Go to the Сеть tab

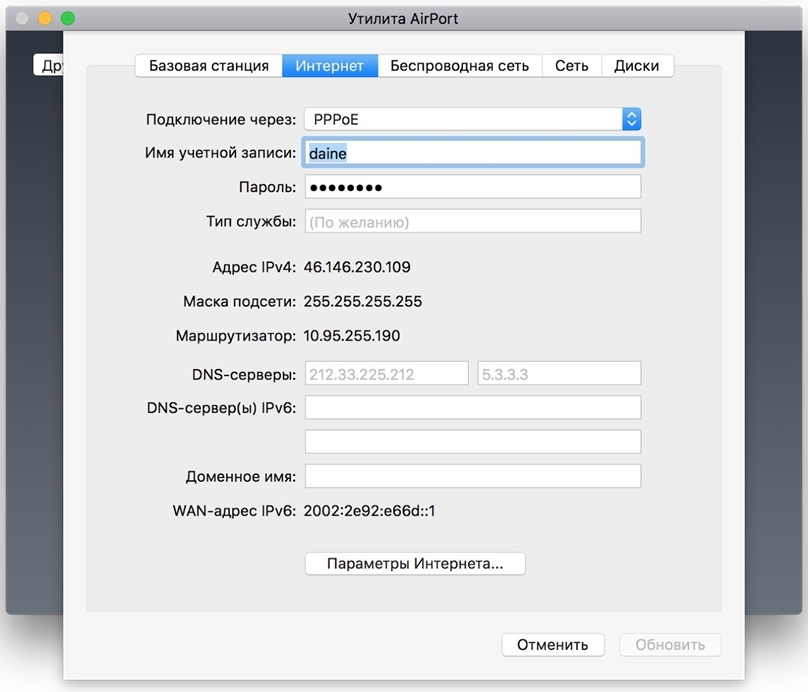[x=572, y=66]
